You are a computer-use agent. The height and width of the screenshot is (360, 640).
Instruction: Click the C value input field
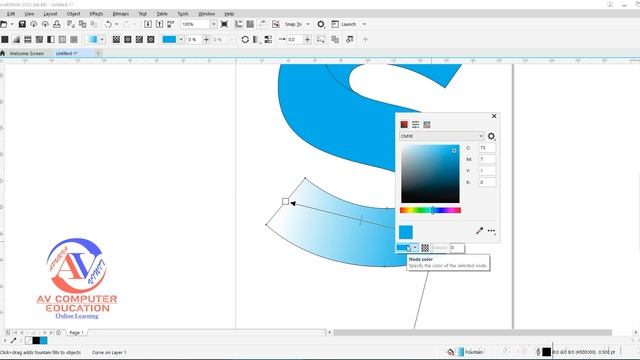tap(487, 148)
